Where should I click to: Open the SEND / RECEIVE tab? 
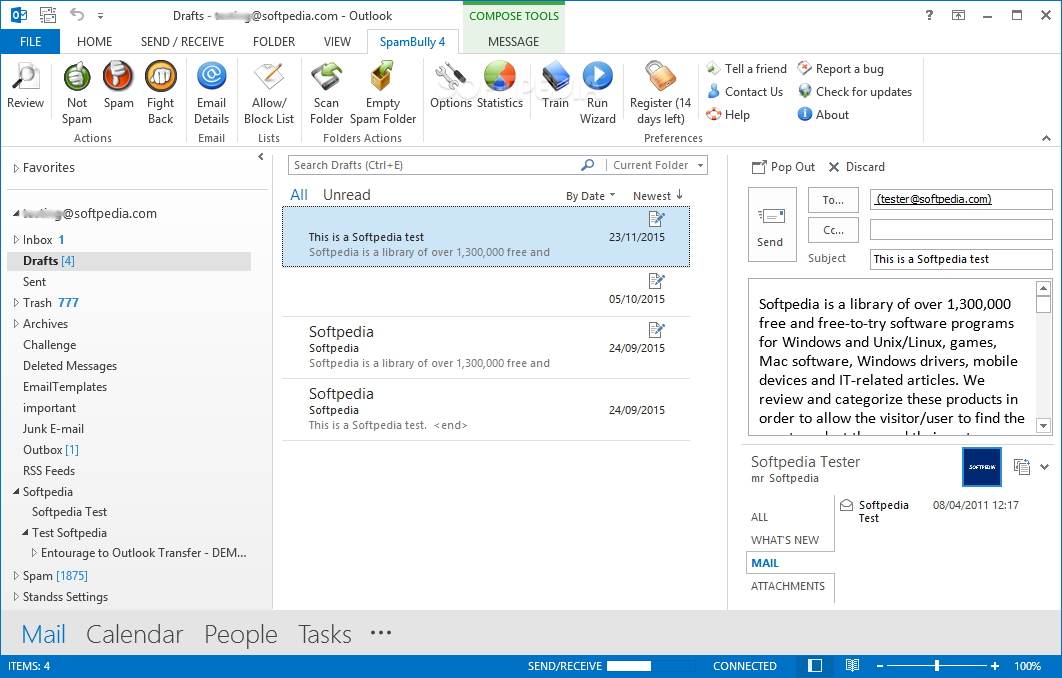[x=182, y=41]
